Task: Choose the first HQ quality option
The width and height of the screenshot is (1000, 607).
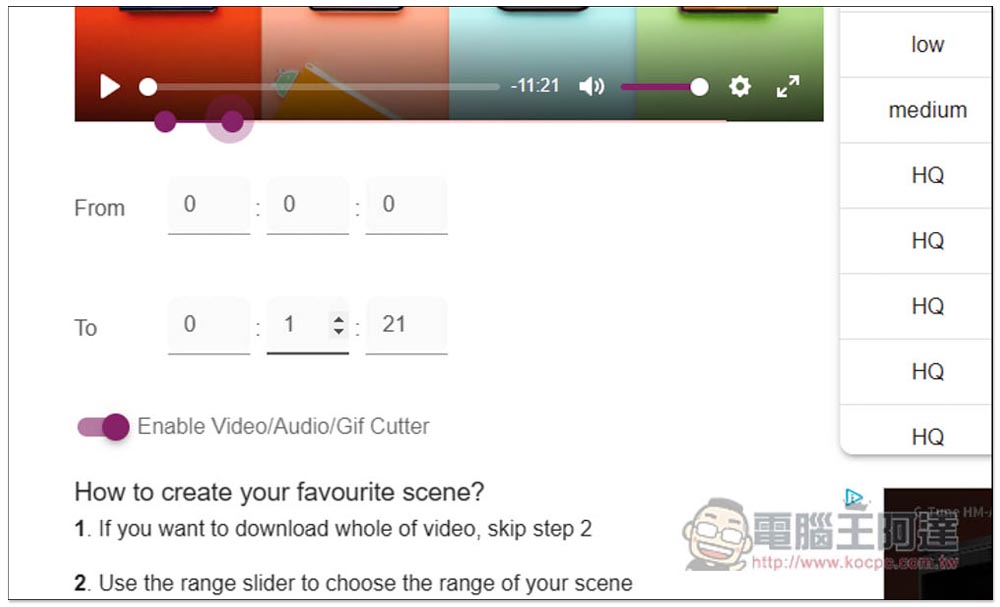Action: (x=927, y=175)
